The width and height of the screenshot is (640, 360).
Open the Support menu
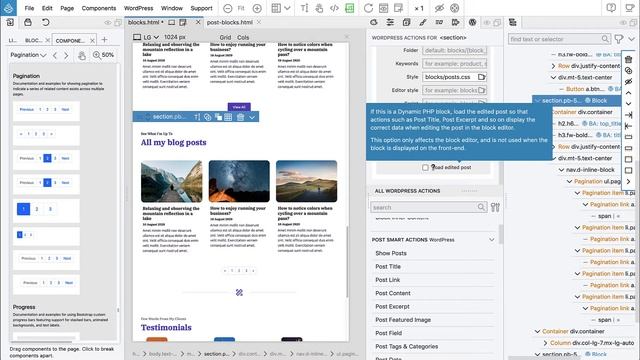pos(201,8)
